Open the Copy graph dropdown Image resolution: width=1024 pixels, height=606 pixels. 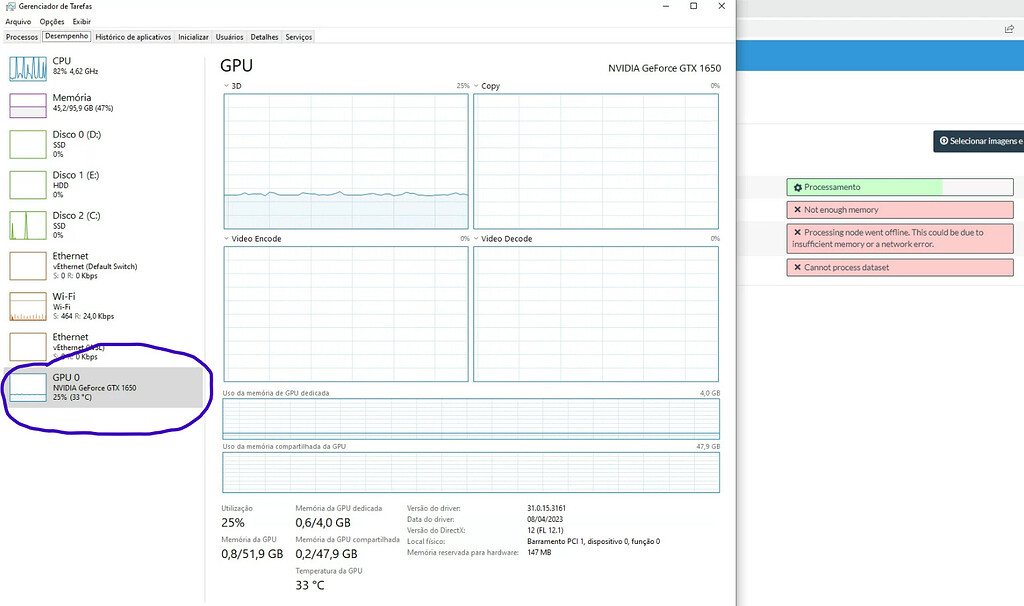[478, 86]
